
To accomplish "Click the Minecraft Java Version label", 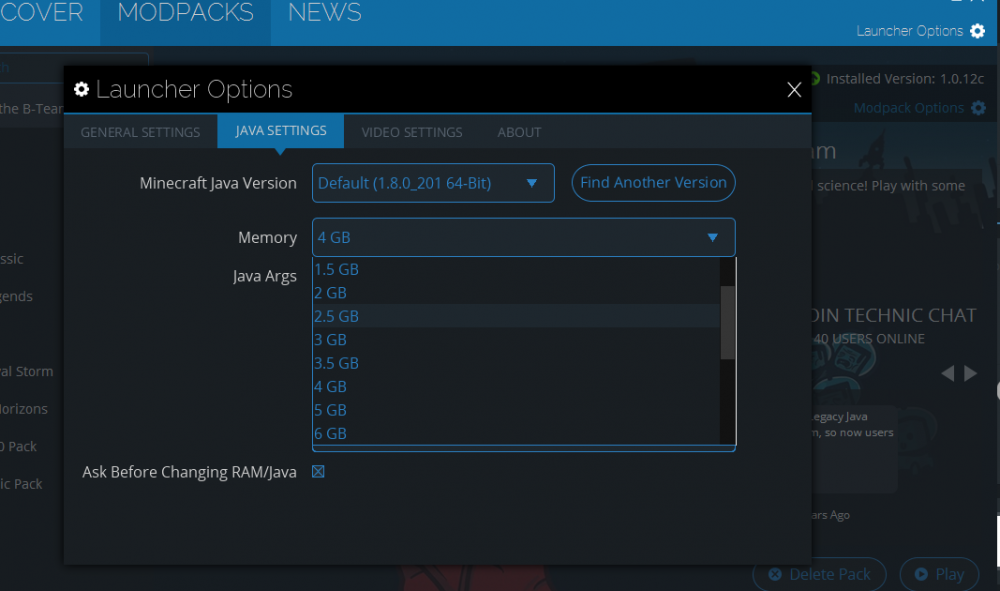I will point(218,184).
